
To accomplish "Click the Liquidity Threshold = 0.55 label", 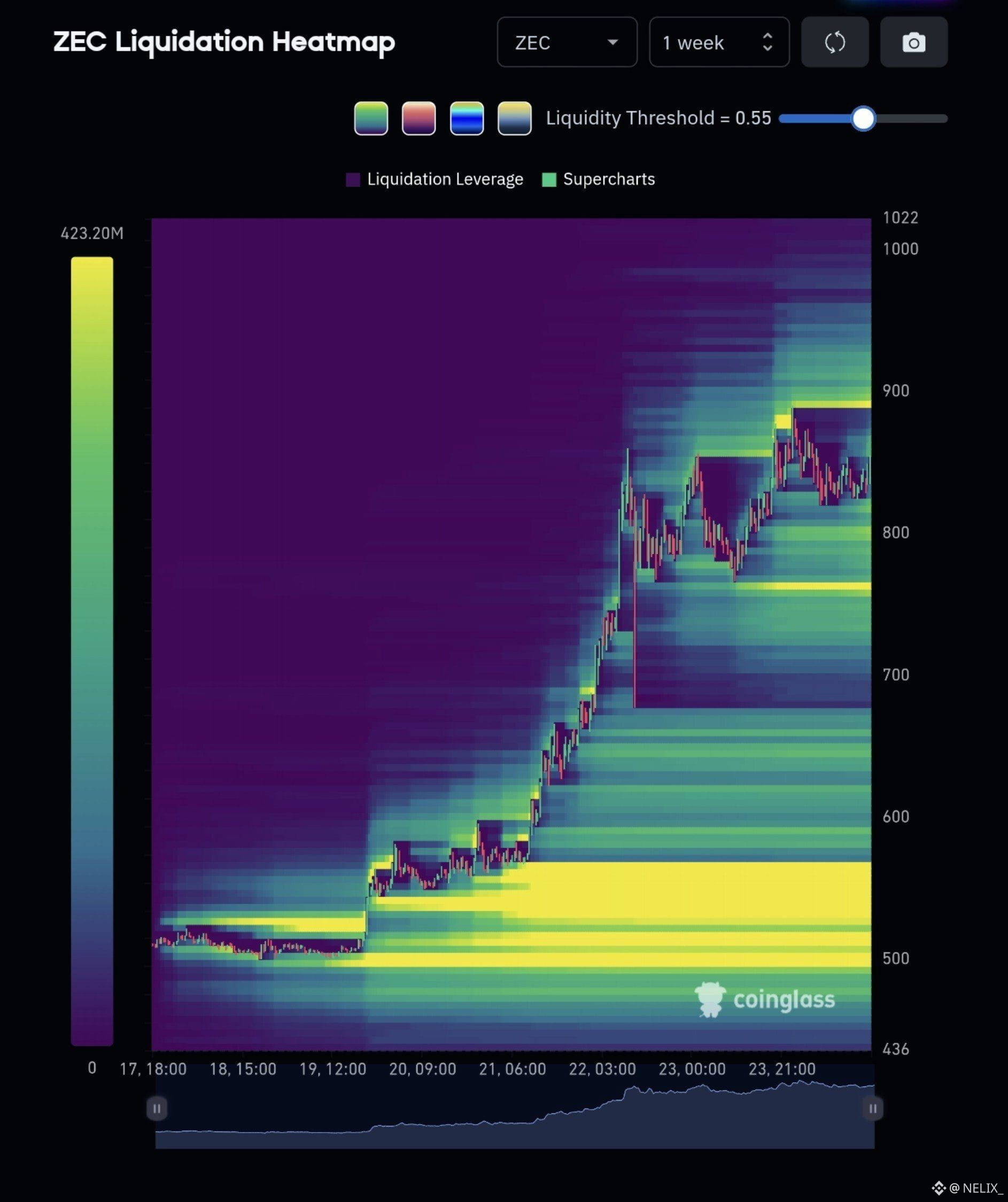I will pyautogui.click(x=658, y=119).
